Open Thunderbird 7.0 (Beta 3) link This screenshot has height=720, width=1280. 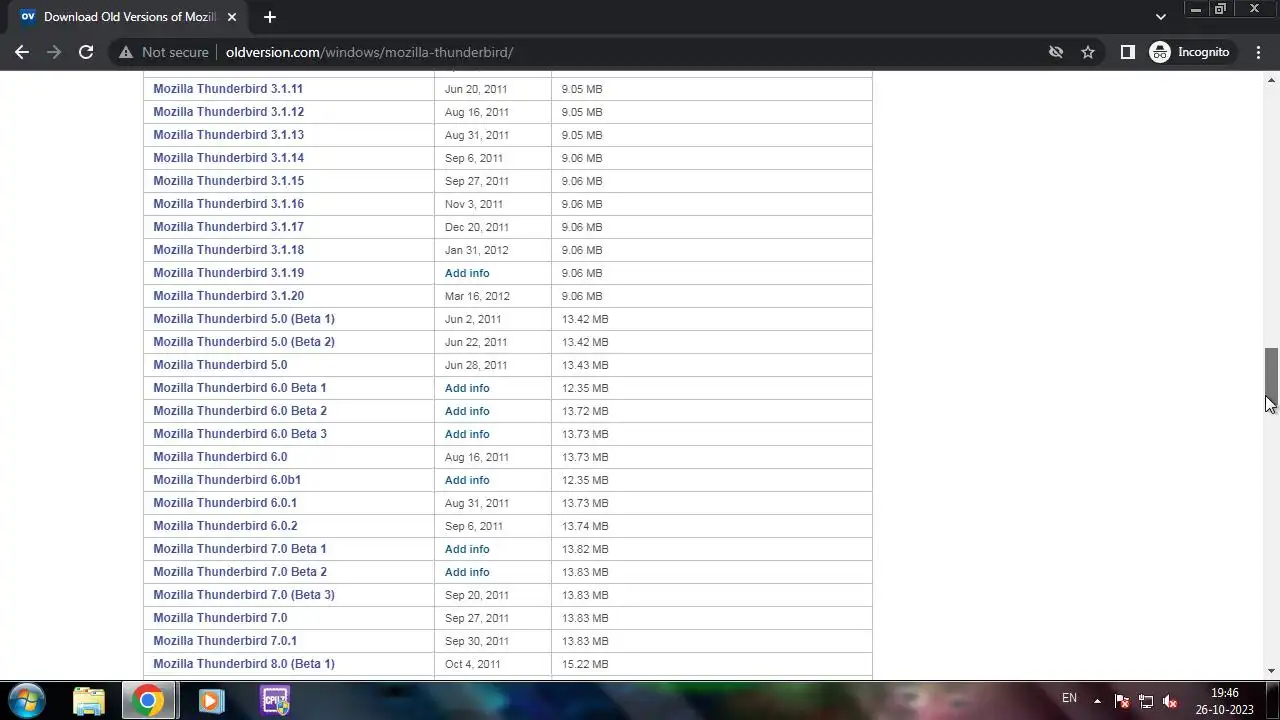click(x=244, y=595)
